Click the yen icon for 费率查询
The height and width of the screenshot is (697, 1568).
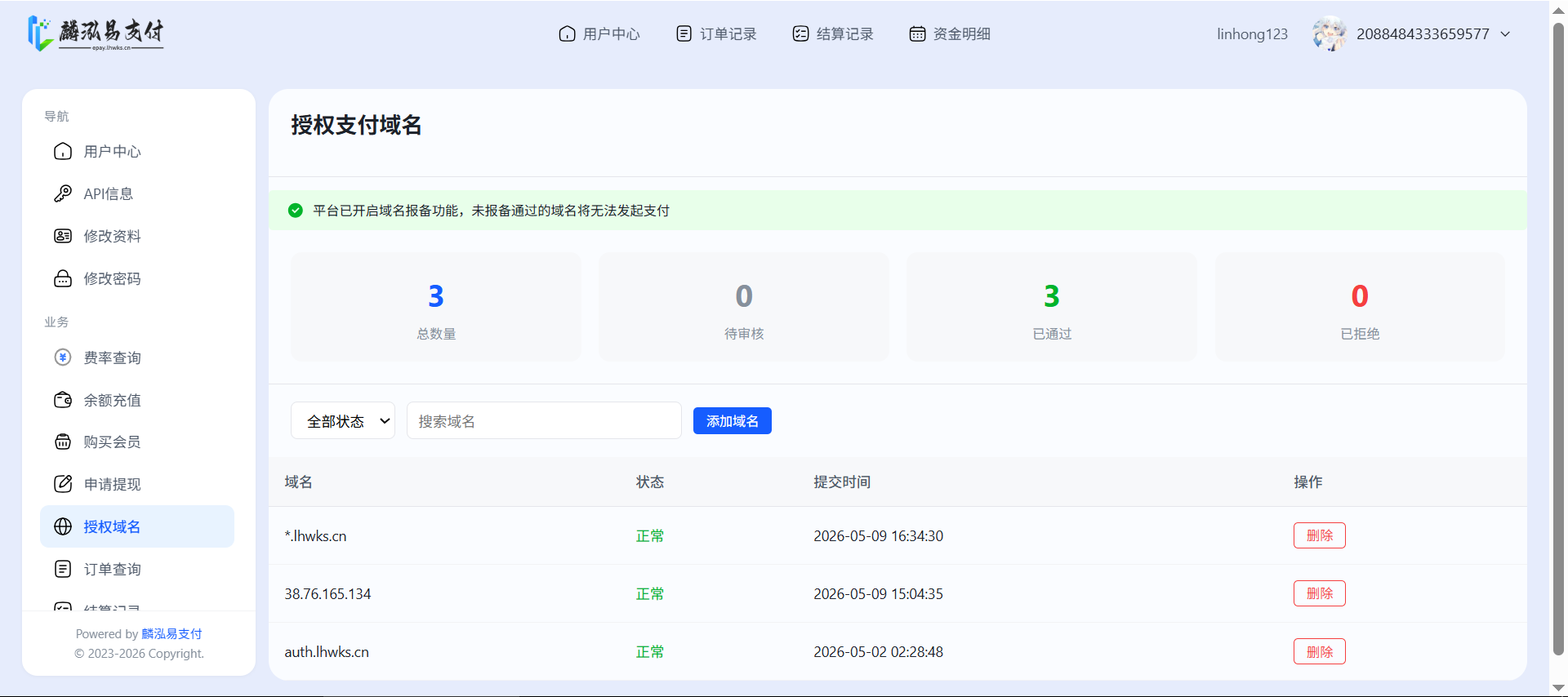(63, 357)
